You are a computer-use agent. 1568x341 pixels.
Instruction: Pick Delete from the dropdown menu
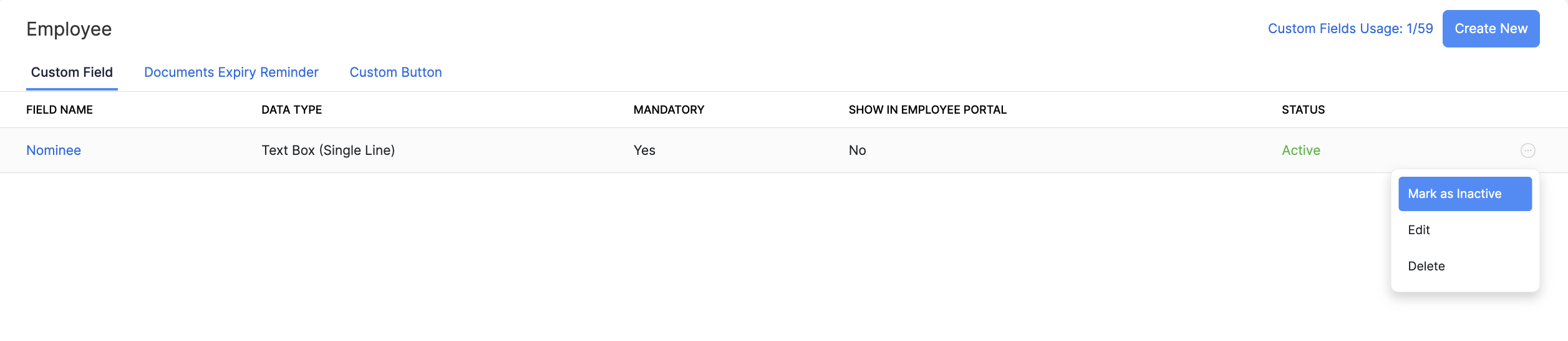(1426, 266)
